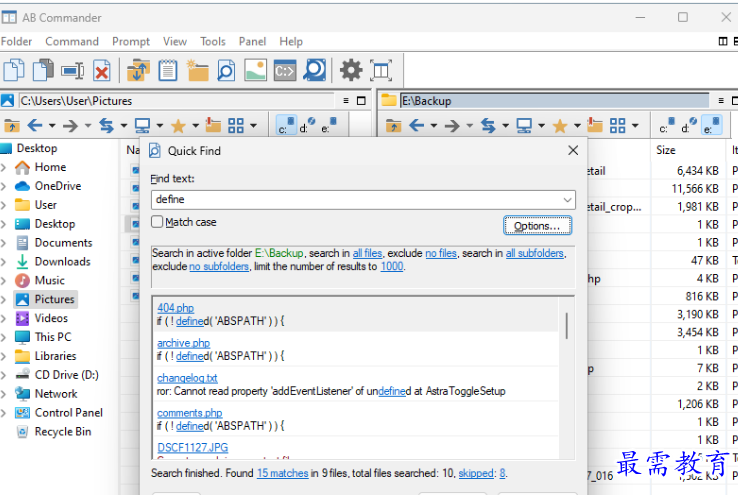
Task: Click the left panel switch folders icon
Action: pos(106,126)
